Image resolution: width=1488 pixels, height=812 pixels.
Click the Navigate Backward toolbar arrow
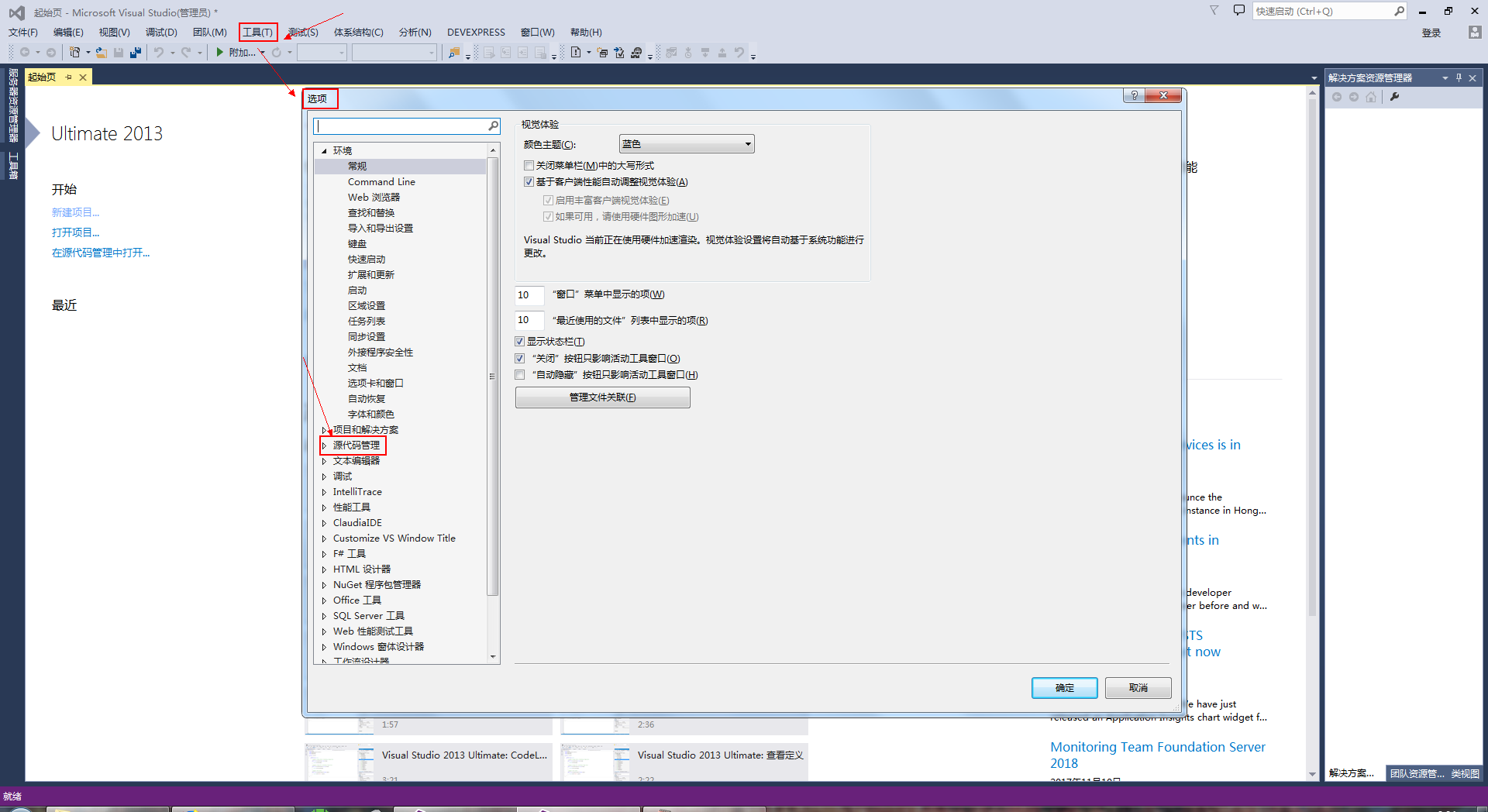click(x=25, y=53)
